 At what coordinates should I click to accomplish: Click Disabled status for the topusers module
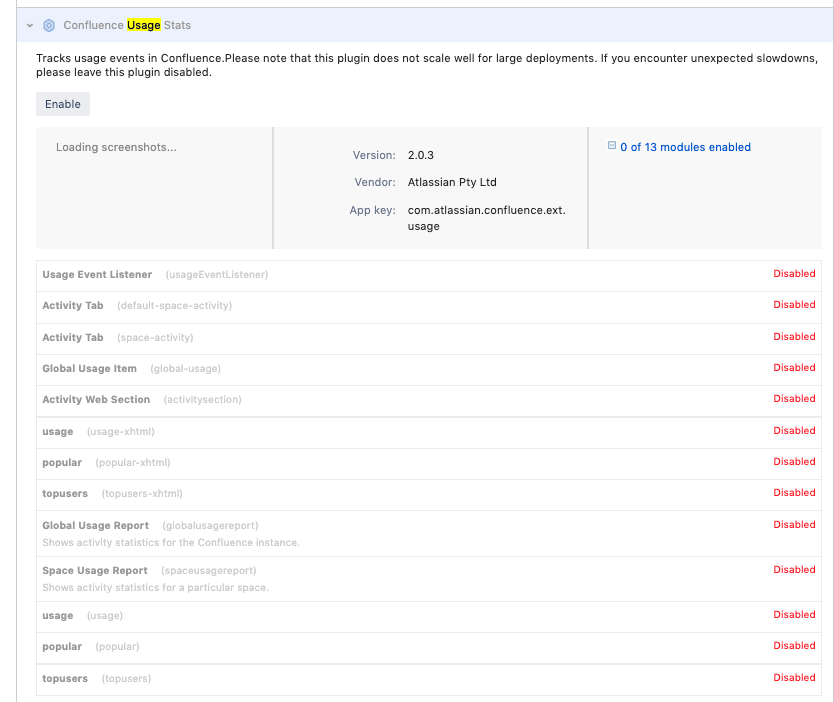point(794,678)
